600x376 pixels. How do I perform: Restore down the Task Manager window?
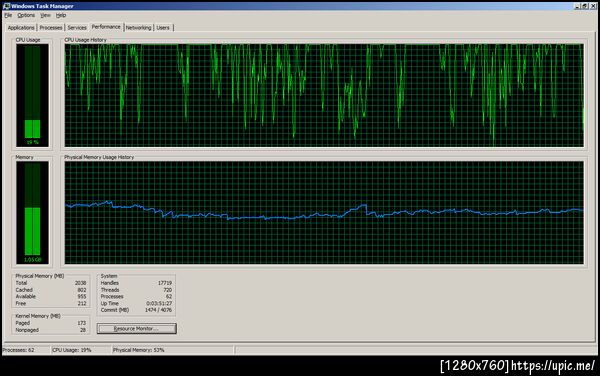point(585,6)
